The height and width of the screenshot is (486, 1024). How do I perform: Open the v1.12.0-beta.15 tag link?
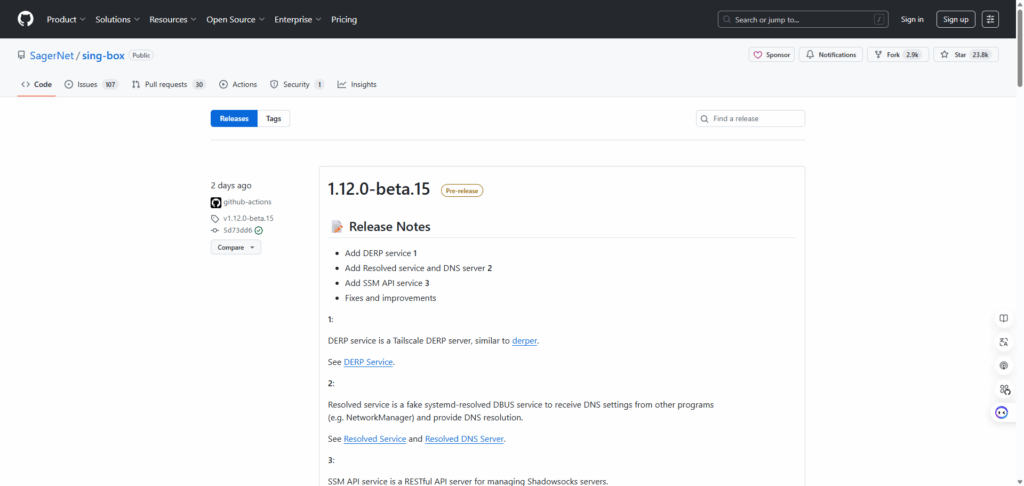point(248,218)
